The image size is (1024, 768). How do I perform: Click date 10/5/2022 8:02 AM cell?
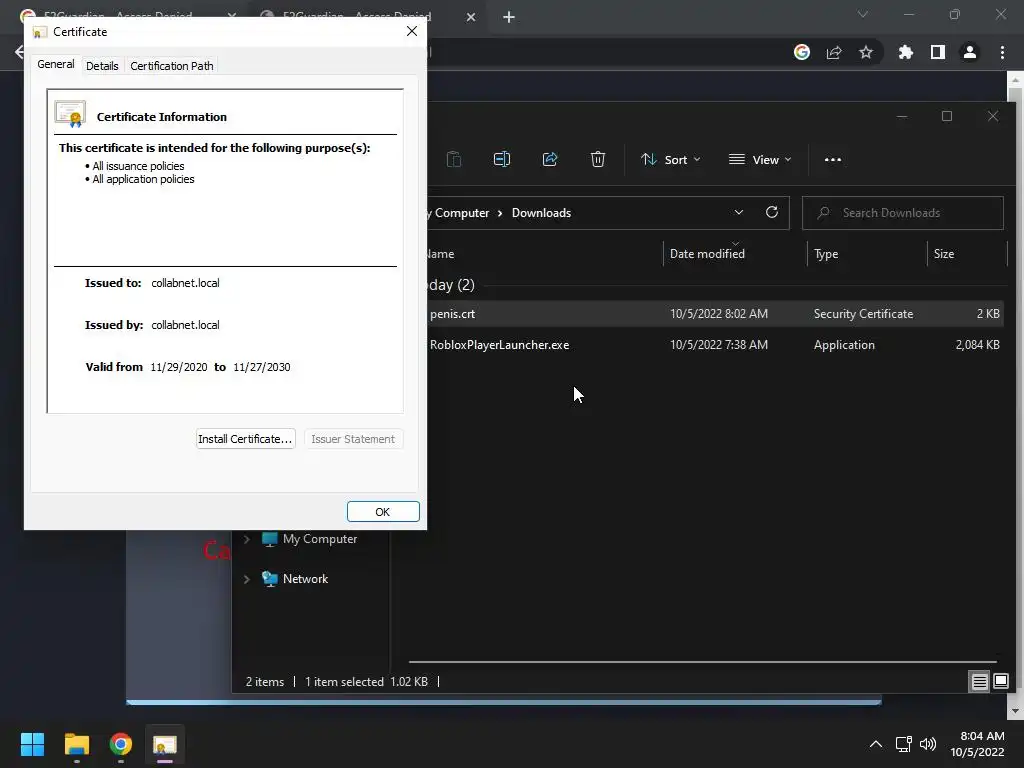coord(719,313)
